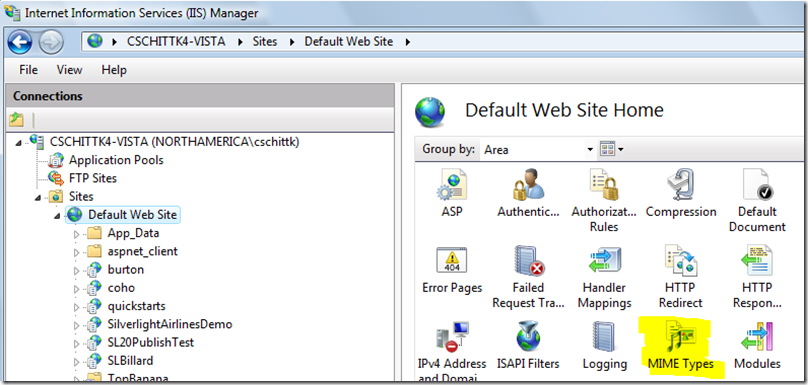The image size is (808, 385).
Task: Click the IIS Manager title bar icon
Action: click(x=12, y=12)
